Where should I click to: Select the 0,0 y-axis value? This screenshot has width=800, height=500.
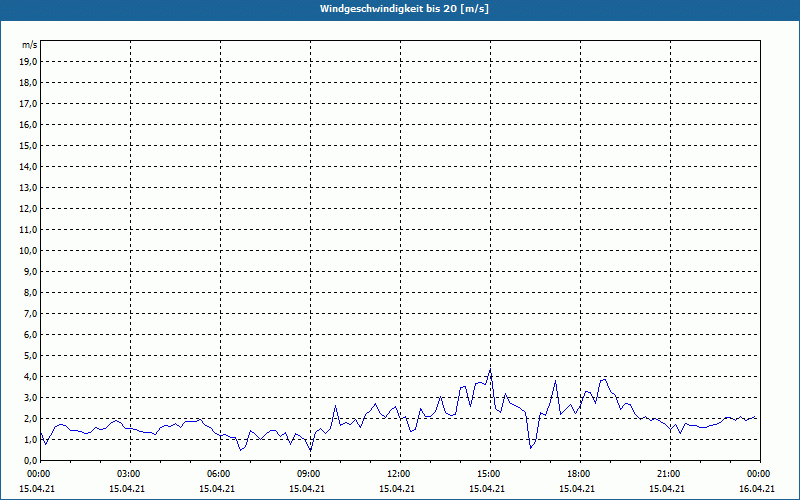(x=30, y=461)
